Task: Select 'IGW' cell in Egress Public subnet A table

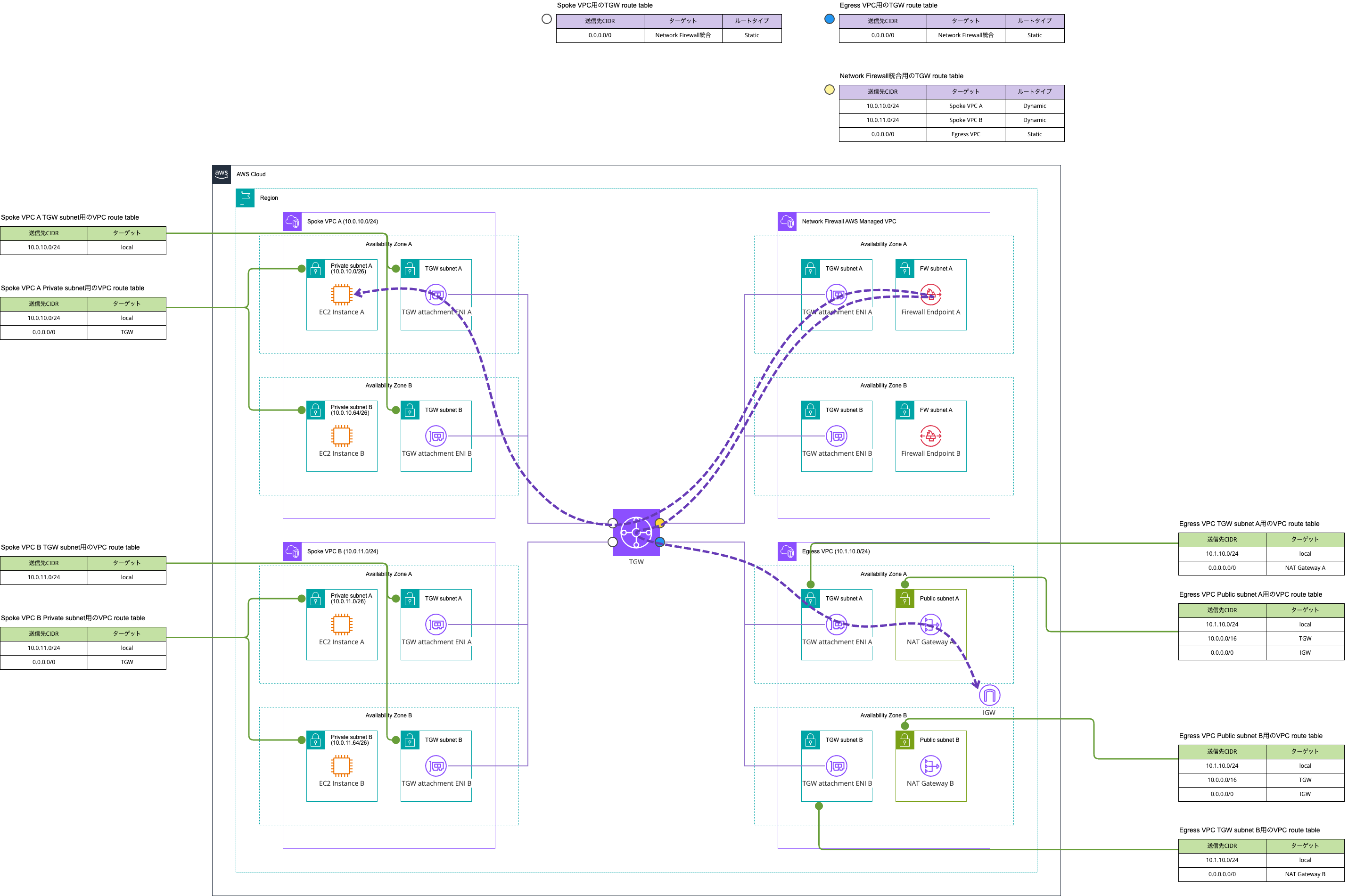Action: coord(1305,653)
